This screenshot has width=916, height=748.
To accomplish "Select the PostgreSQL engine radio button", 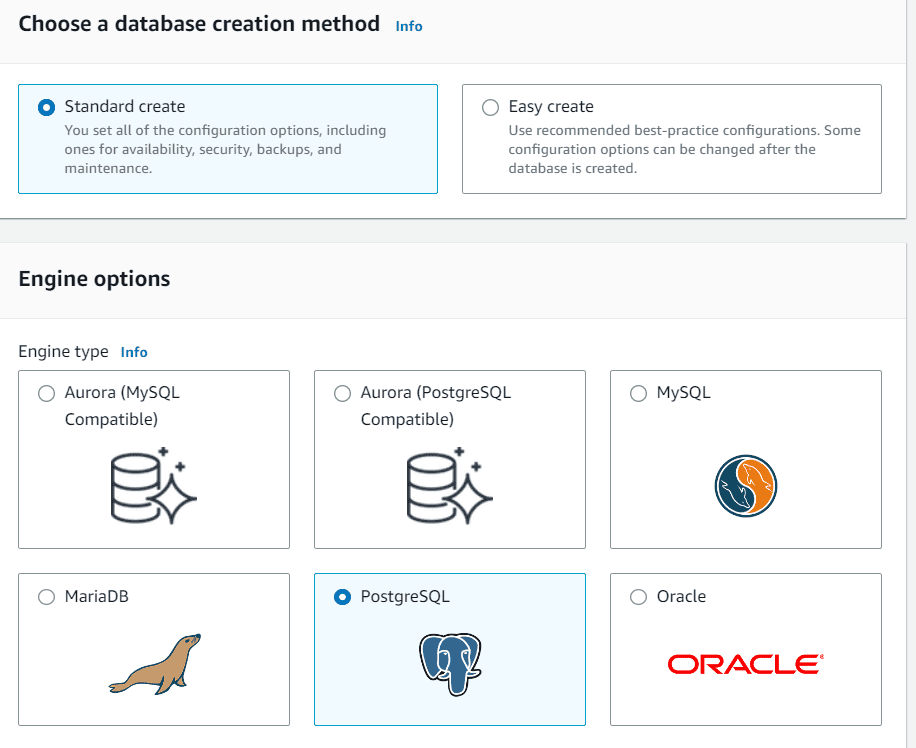I will coord(342,597).
